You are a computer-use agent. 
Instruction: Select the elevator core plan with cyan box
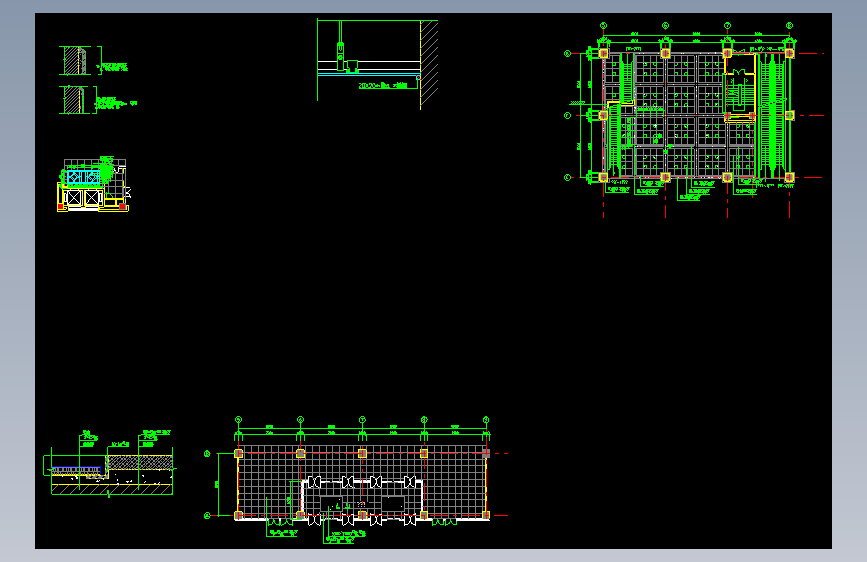tap(94, 184)
